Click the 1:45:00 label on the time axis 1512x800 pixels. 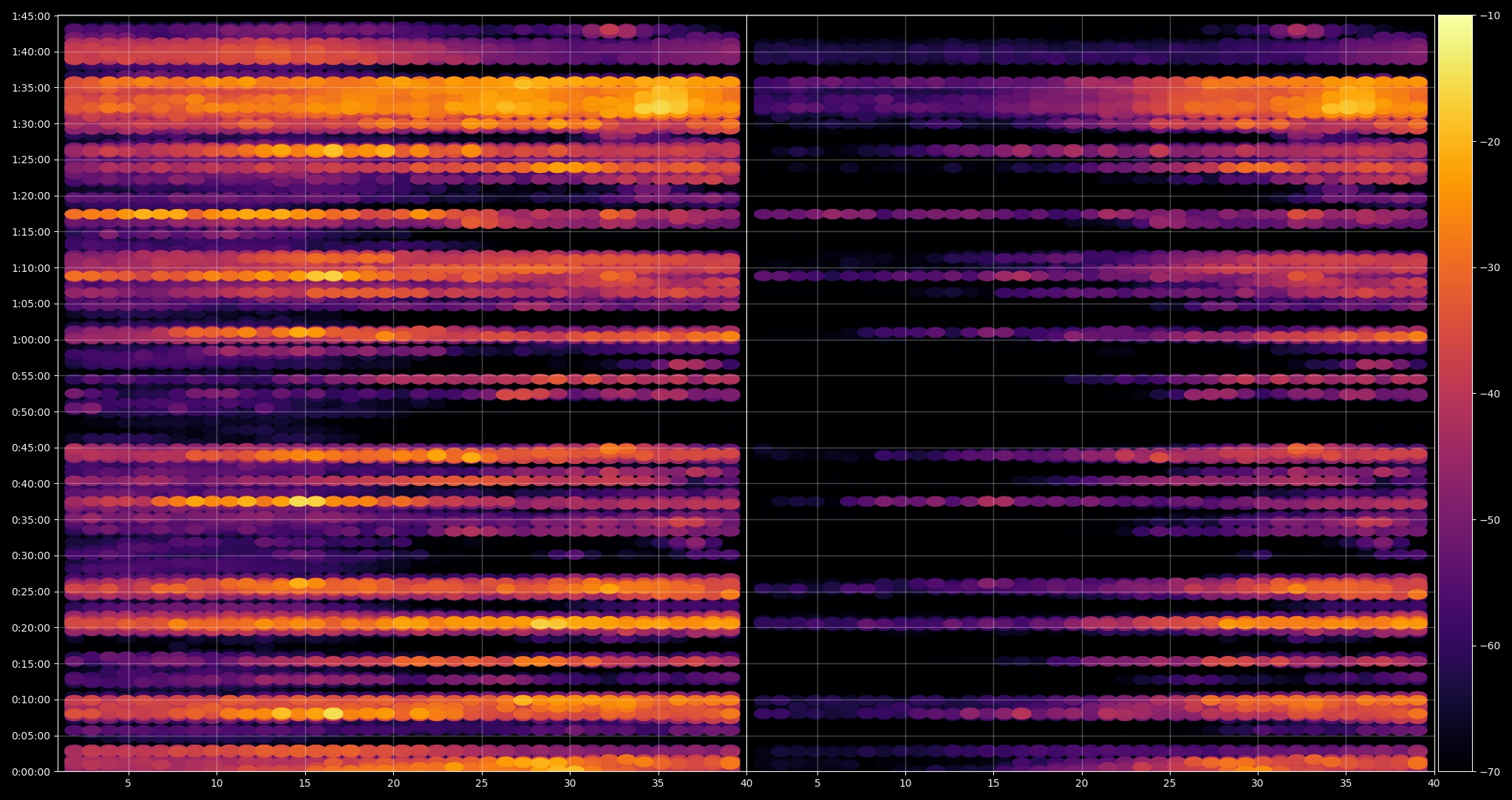(x=31, y=16)
